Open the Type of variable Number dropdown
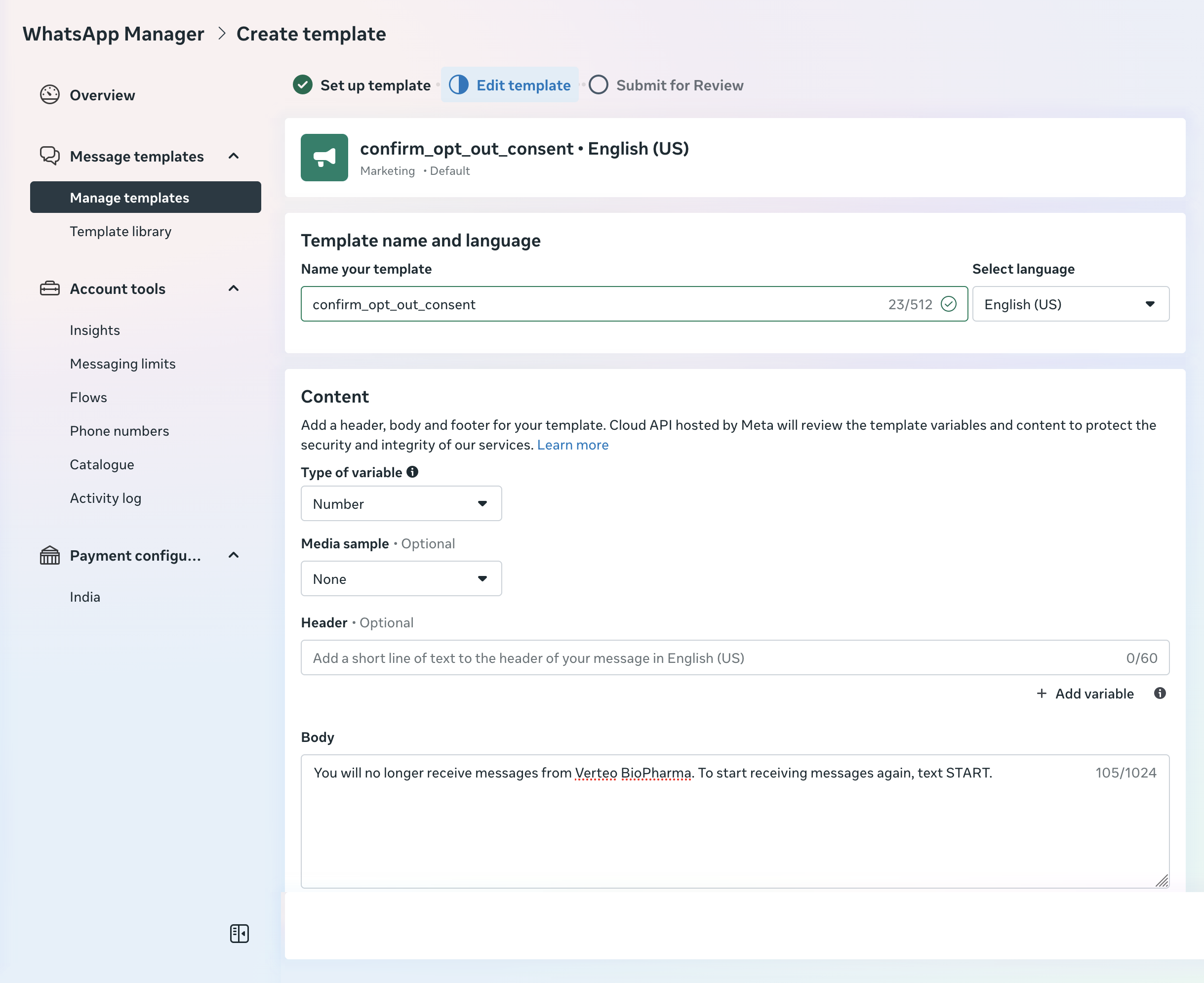Image resolution: width=1204 pixels, height=983 pixels. (x=401, y=503)
